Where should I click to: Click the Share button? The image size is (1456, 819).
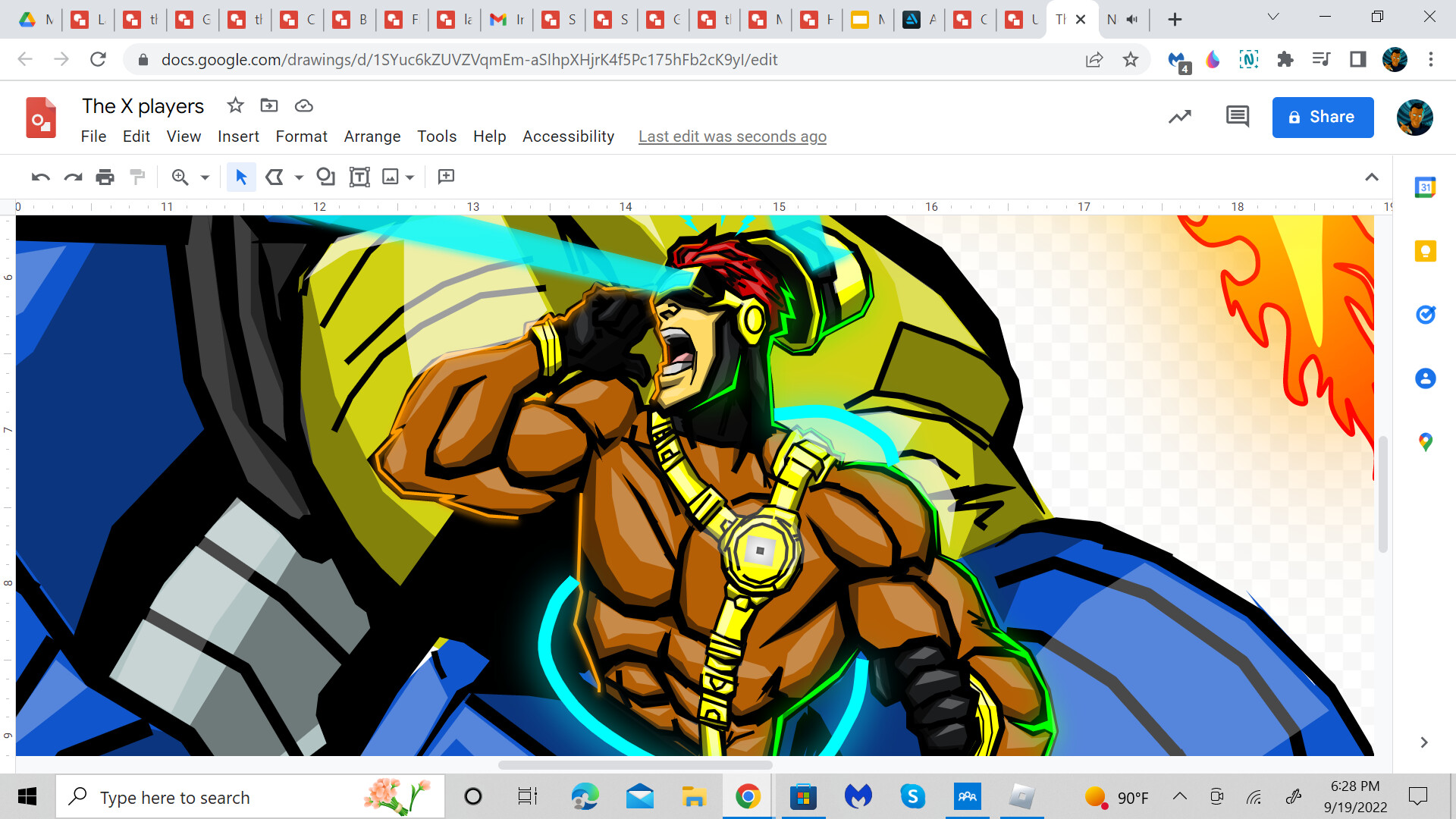coord(1323,117)
